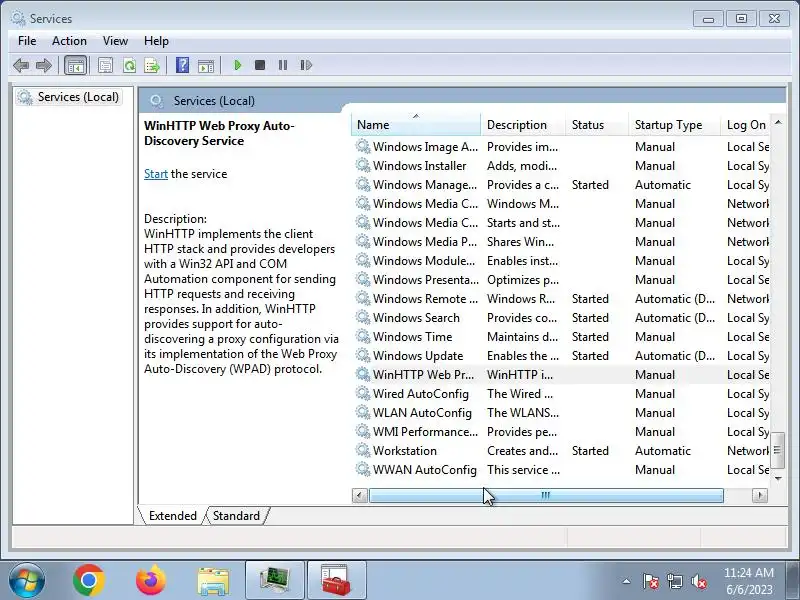
Task: Refresh the services list via toolbar
Action: (x=129, y=65)
